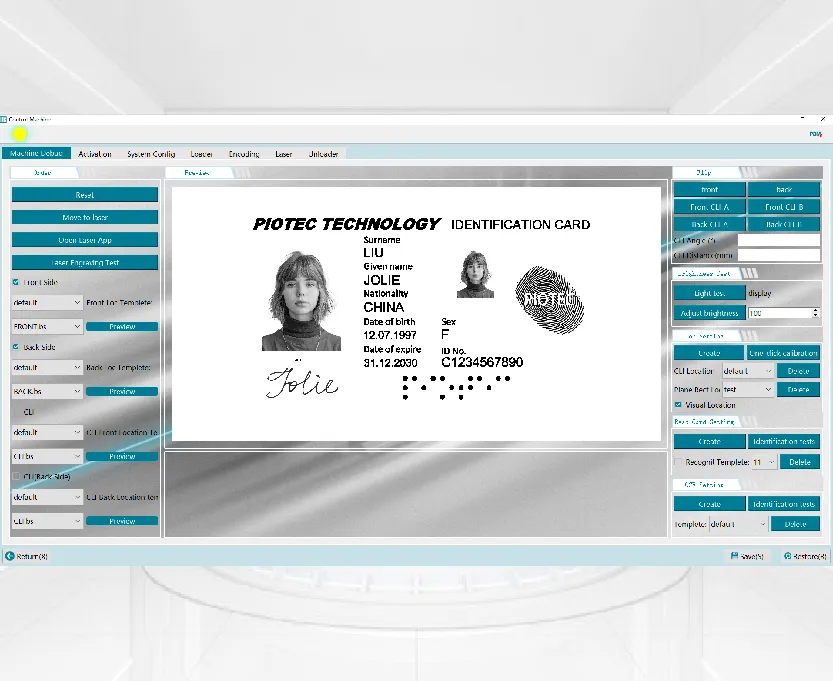Image resolution: width=833 pixels, height=681 pixels.
Task: Click the app icon in title bar
Action: 4,120
